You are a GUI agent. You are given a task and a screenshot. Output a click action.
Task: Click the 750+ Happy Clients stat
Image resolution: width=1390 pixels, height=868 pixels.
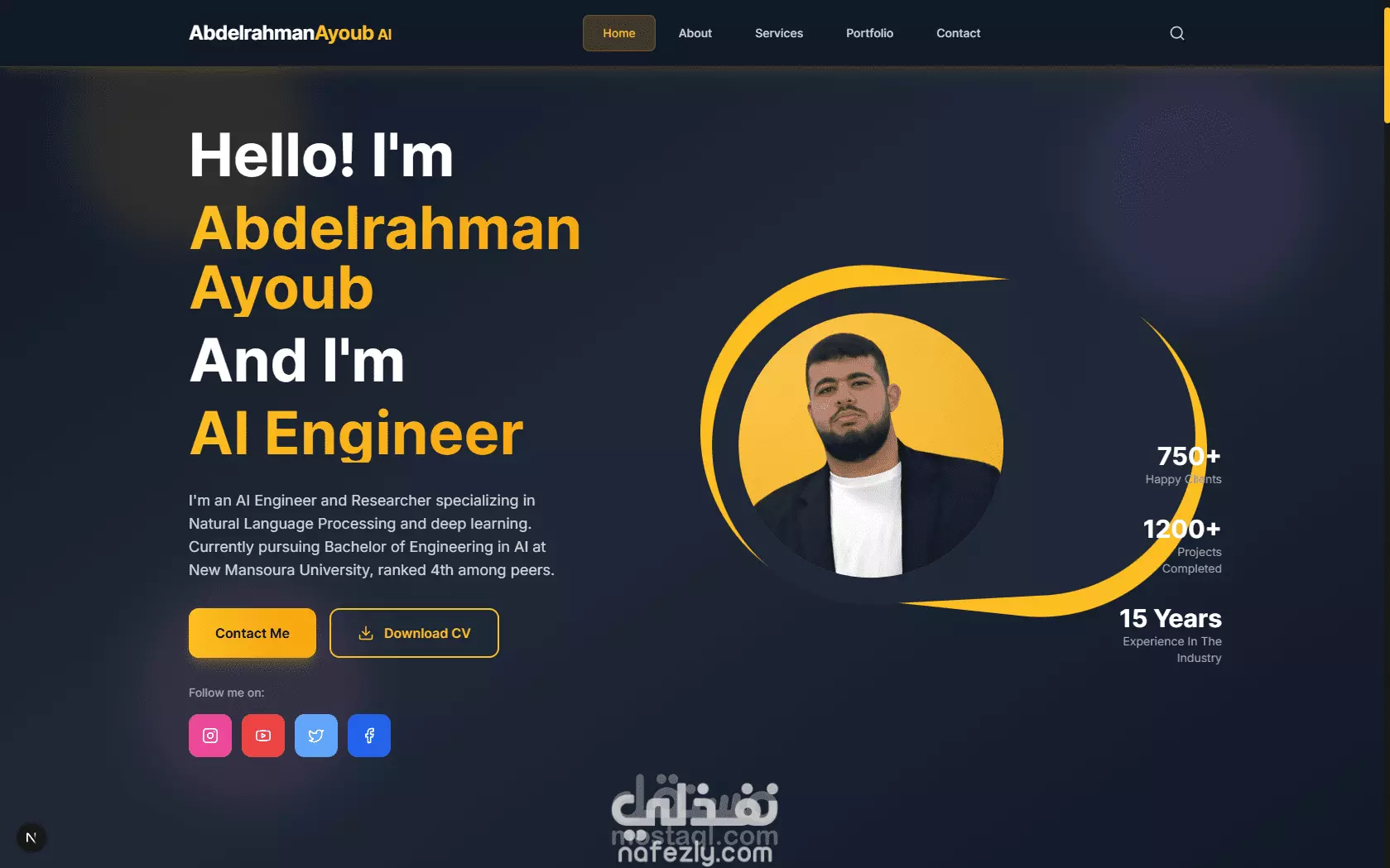1184,465
